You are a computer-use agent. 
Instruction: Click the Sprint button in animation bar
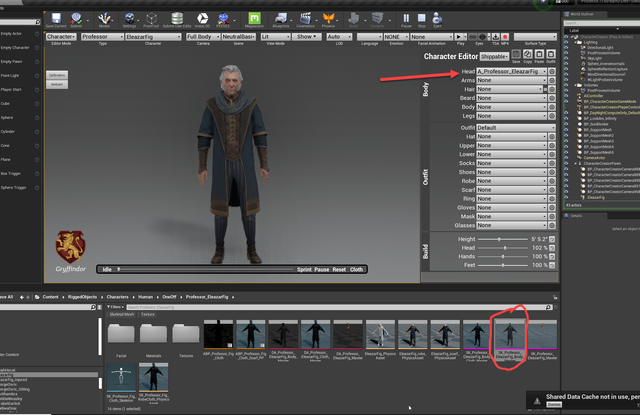304,269
